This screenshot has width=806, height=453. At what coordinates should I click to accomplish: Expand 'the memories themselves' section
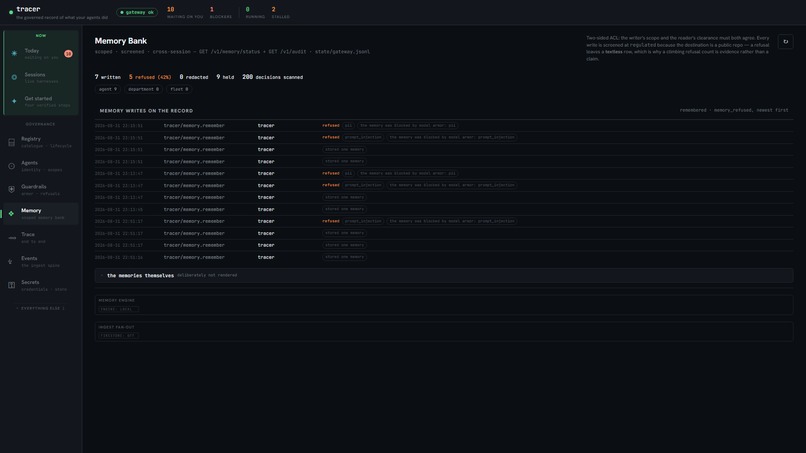pyautogui.click(x=444, y=276)
